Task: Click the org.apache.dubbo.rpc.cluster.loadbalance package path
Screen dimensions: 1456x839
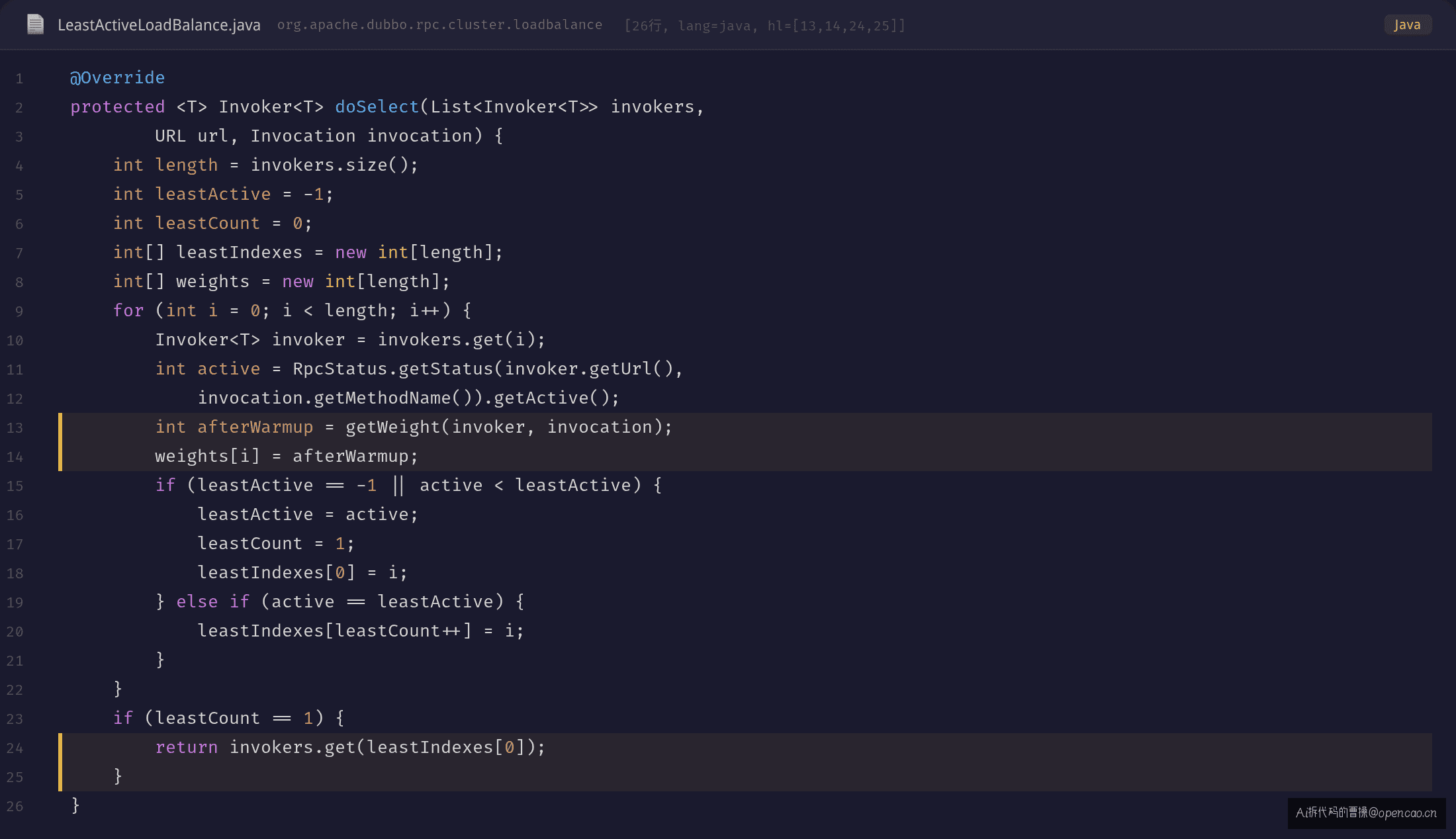Action: point(439,25)
